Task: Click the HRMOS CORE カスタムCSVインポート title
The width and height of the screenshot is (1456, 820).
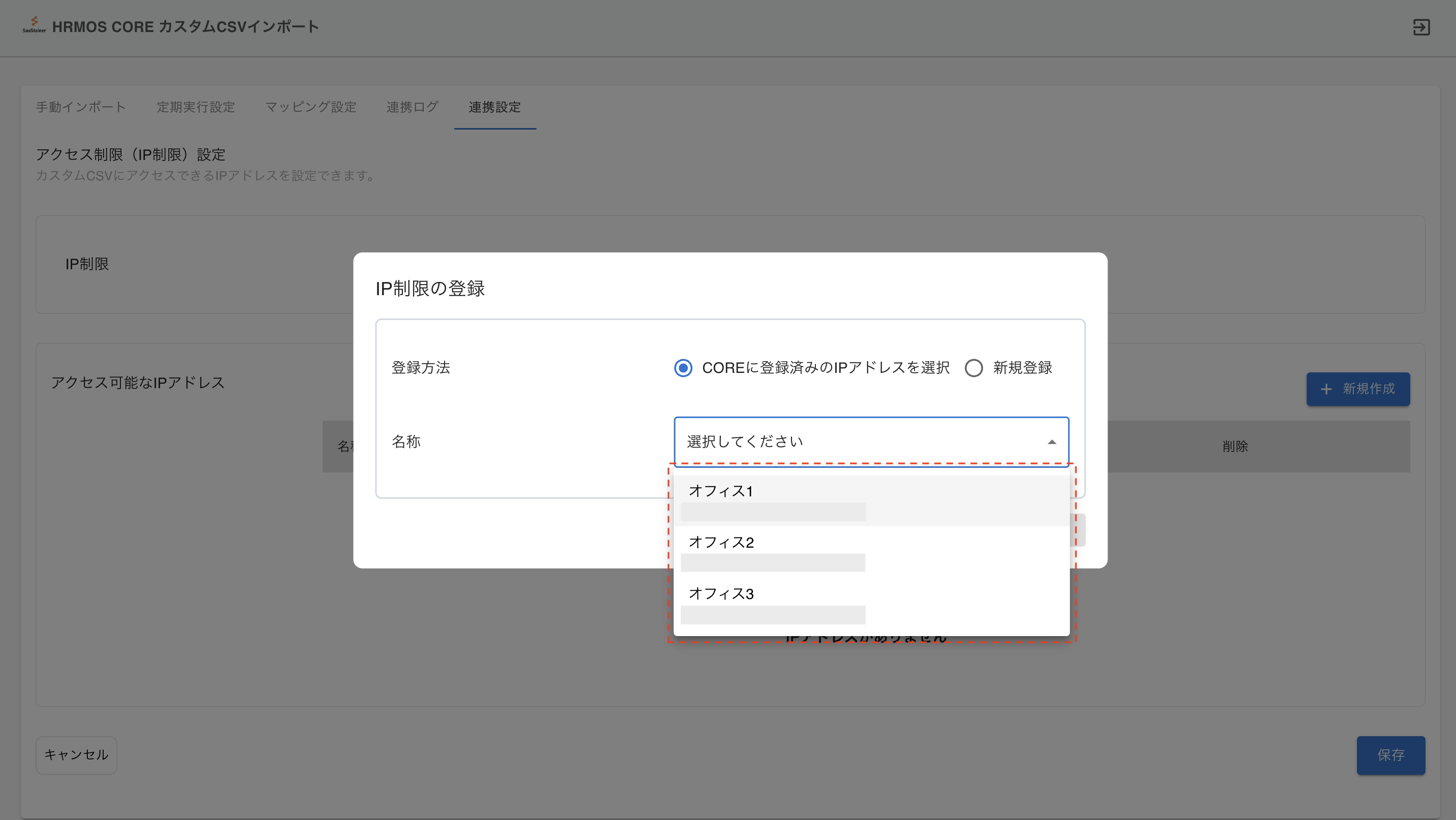Action: coord(185,26)
